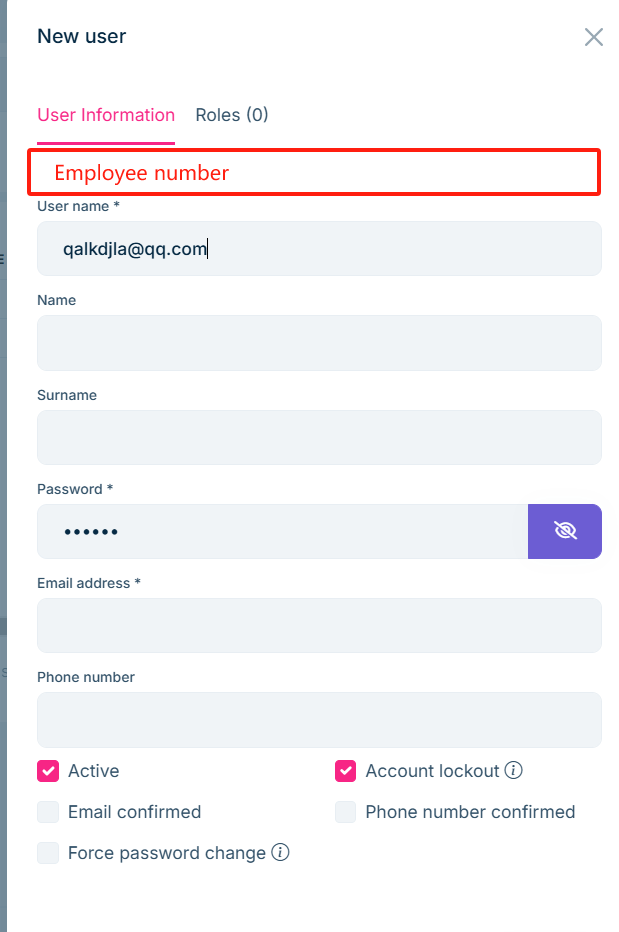Viewport: 619px width, 932px height.
Task: Disable the Account lockout checkbox
Action: tap(346, 771)
